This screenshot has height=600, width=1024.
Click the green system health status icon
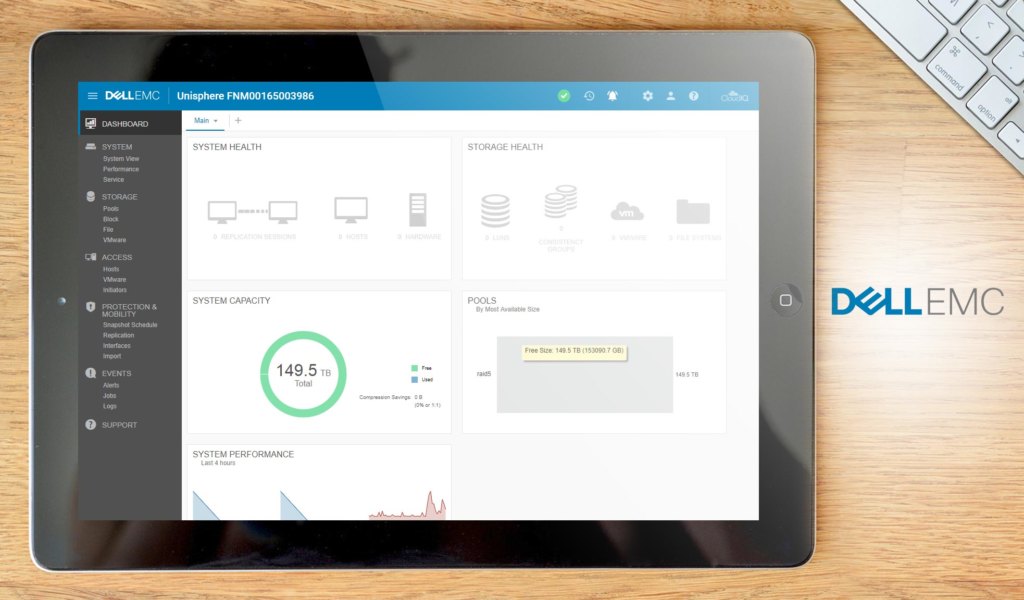(564, 96)
